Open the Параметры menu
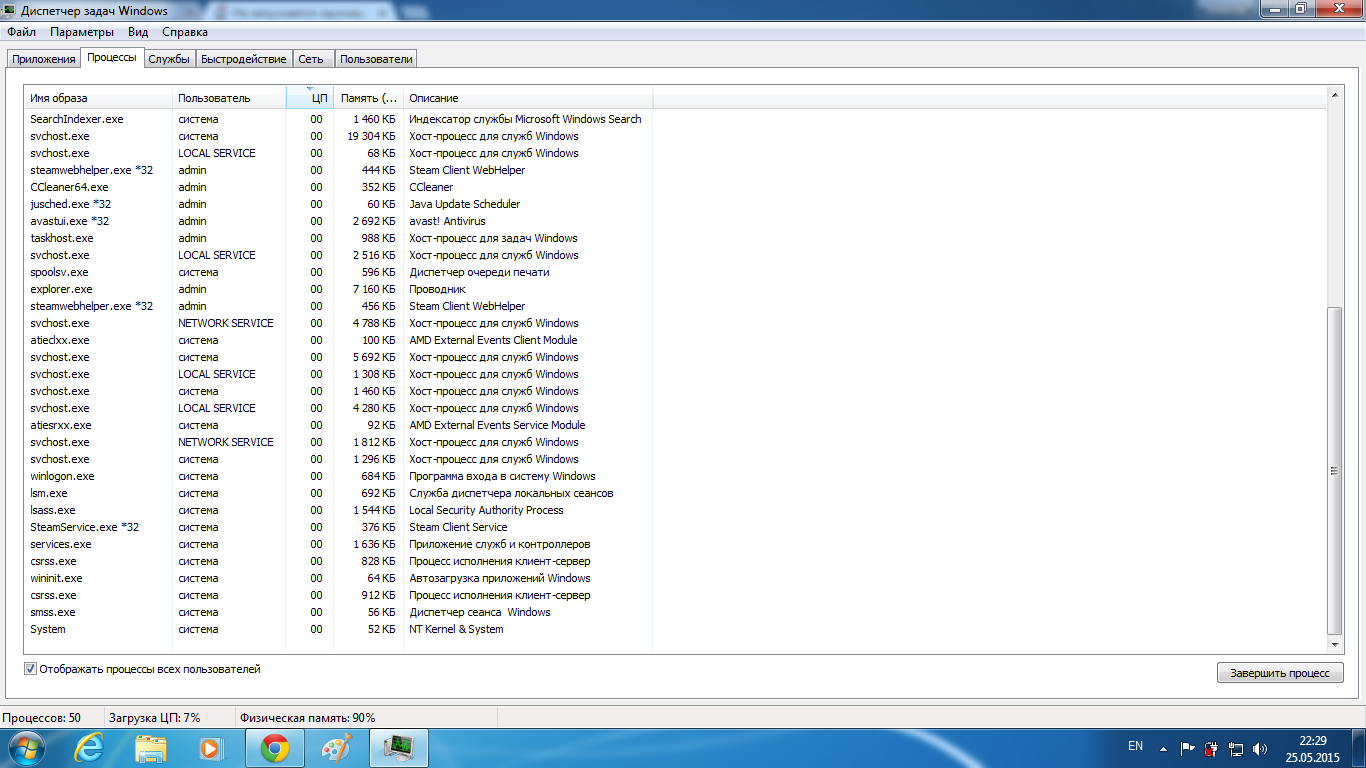 click(x=82, y=32)
